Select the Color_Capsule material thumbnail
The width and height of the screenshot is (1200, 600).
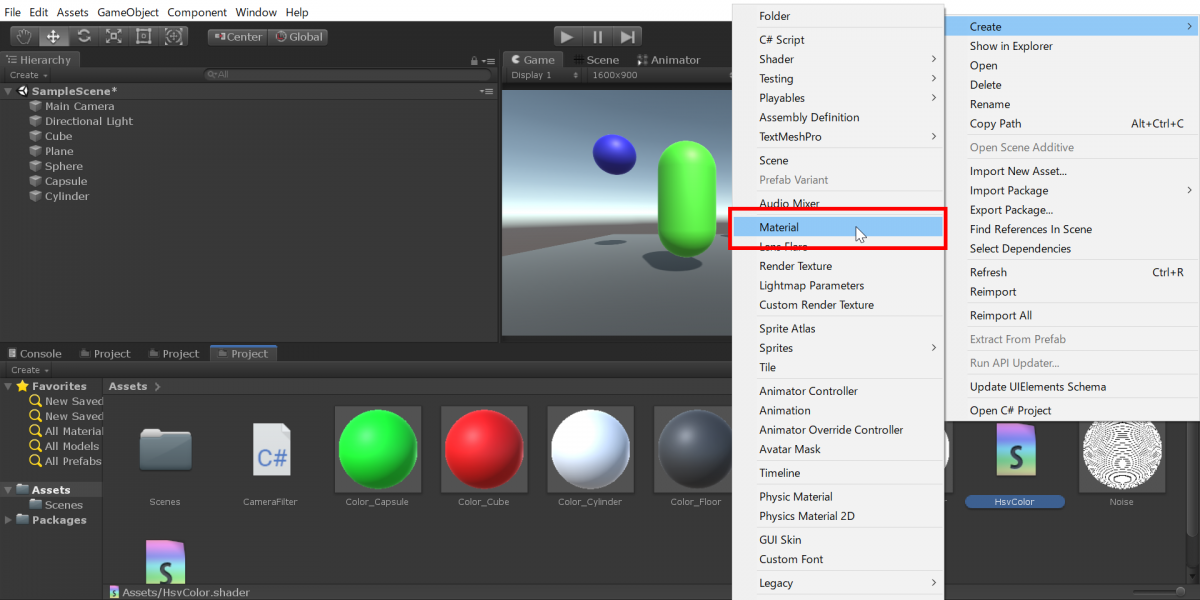tap(377, 449)
